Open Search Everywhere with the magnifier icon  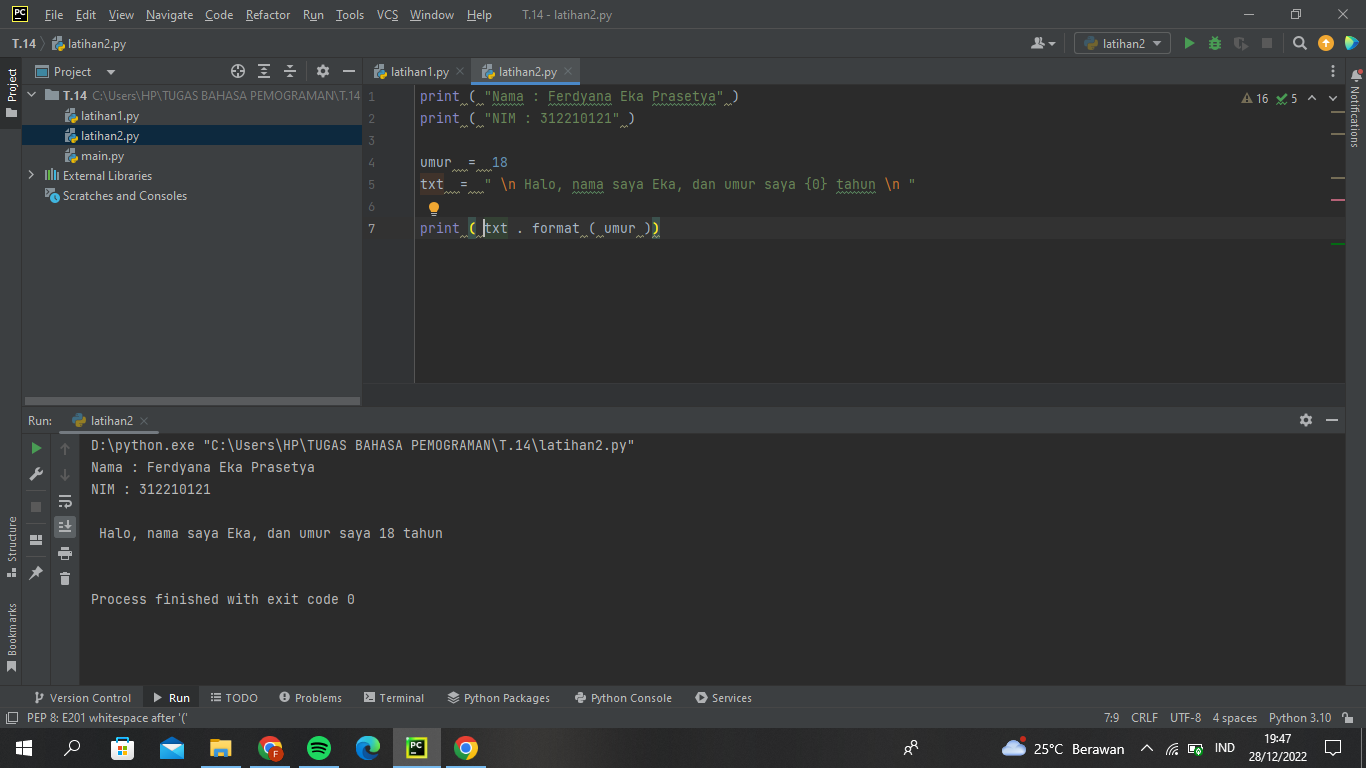pos(1300,43)
